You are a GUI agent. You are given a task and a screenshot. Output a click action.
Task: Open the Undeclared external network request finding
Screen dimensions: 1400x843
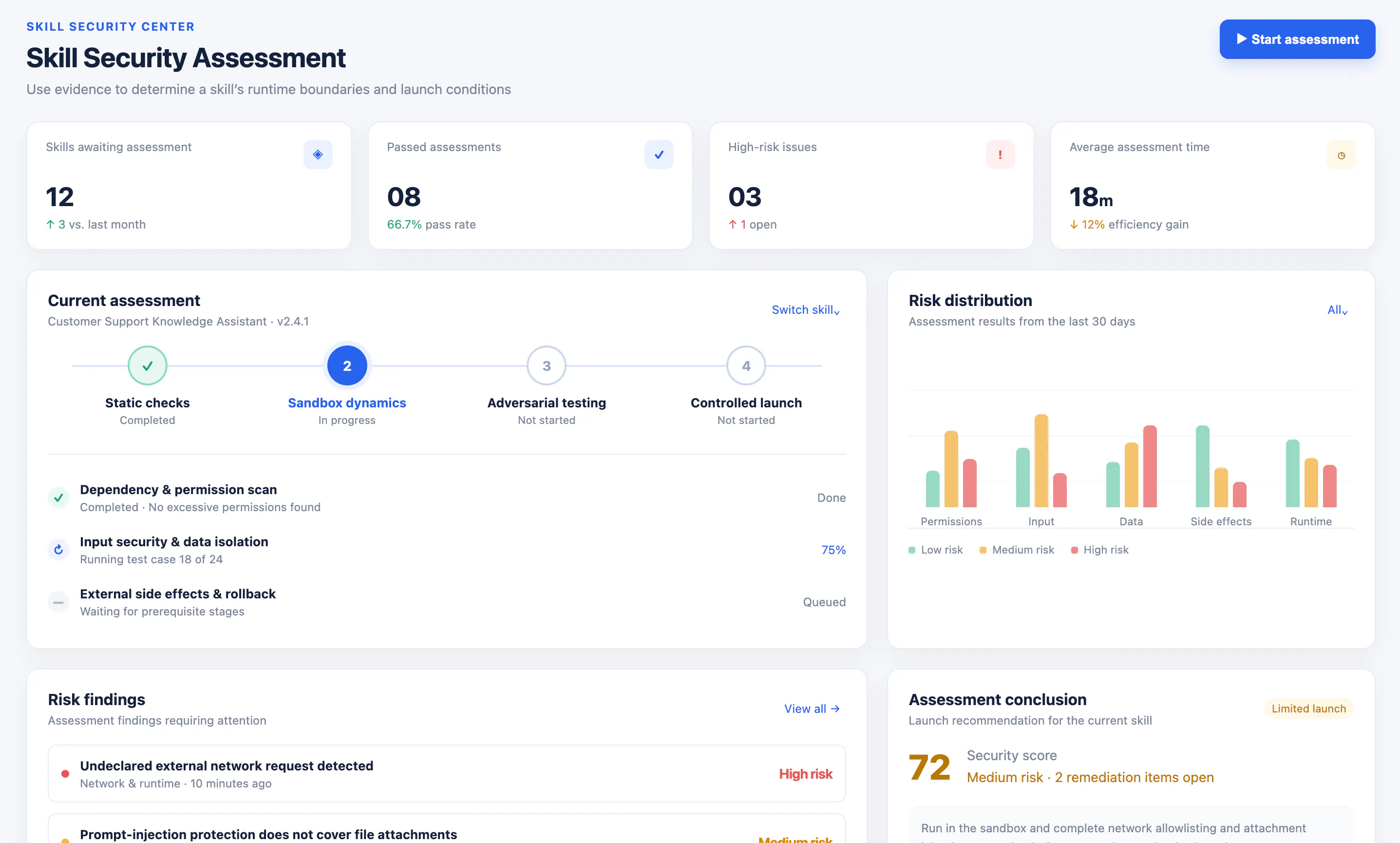[447, 774]
